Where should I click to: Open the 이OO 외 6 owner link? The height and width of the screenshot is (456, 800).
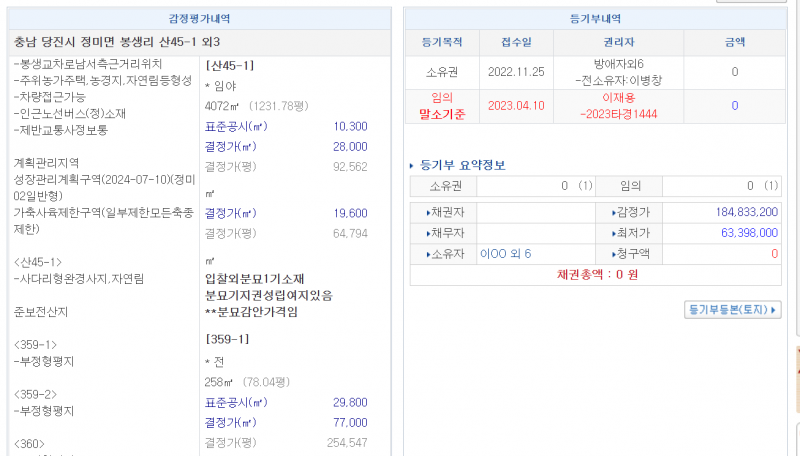pos(506,254)
